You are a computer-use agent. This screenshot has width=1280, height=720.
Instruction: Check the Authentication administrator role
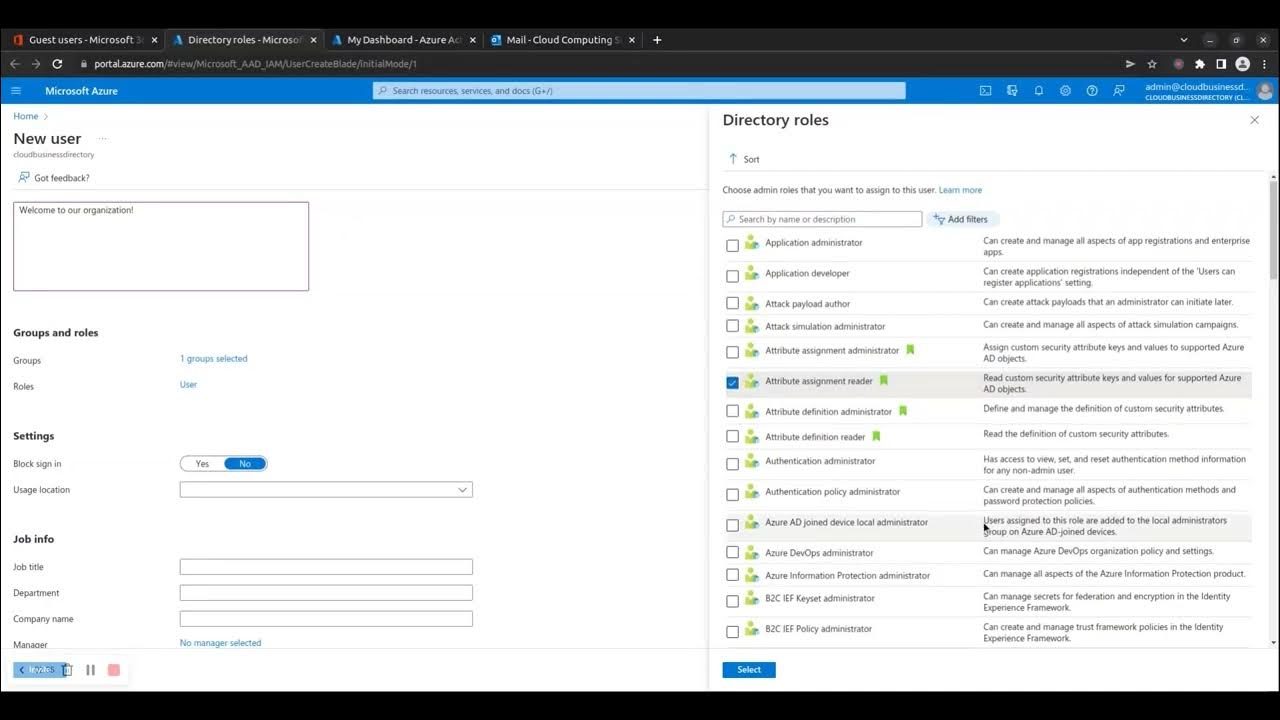coord(733,464)
